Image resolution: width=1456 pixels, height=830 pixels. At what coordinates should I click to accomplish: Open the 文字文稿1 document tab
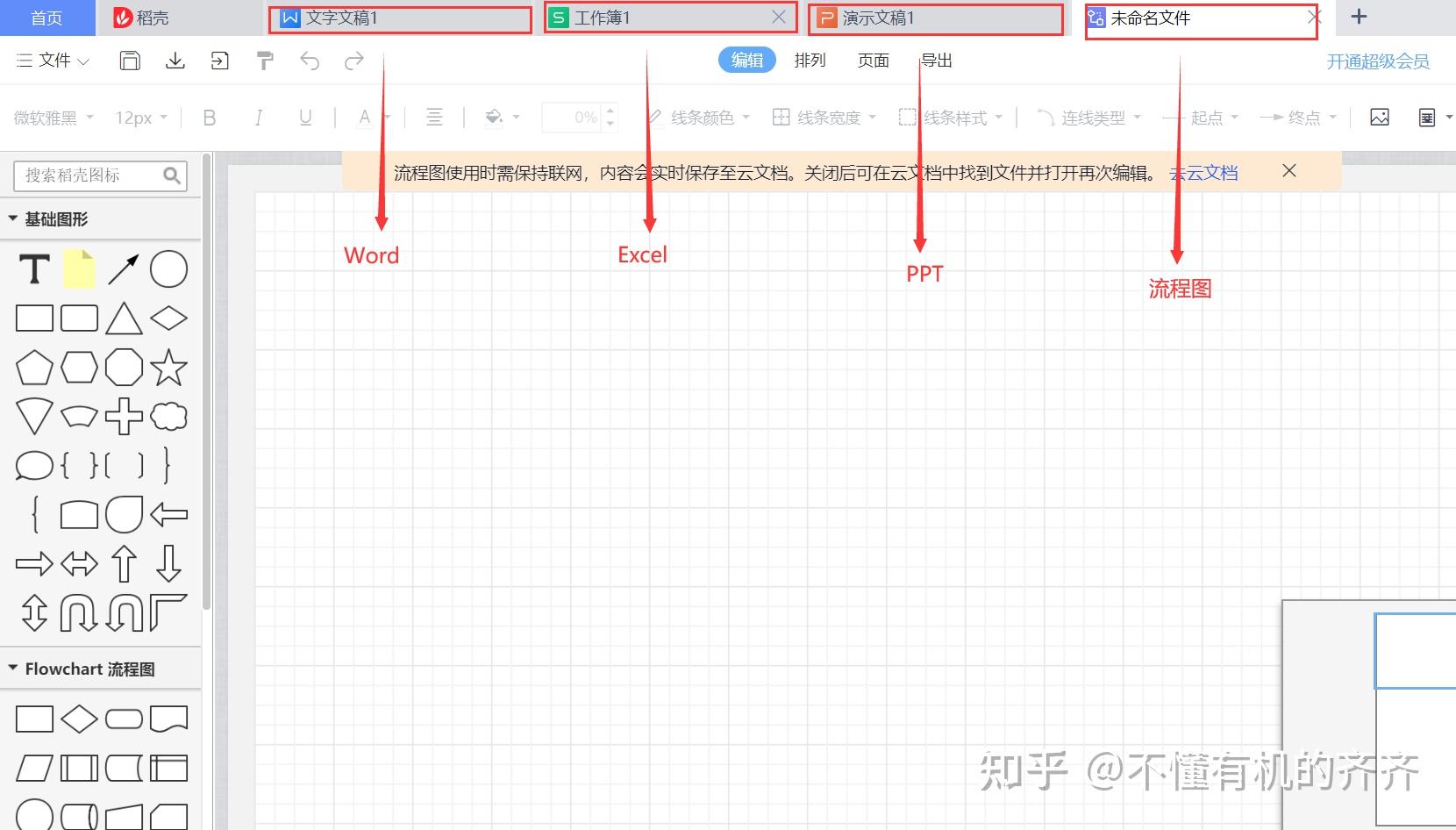coord(401,18)
